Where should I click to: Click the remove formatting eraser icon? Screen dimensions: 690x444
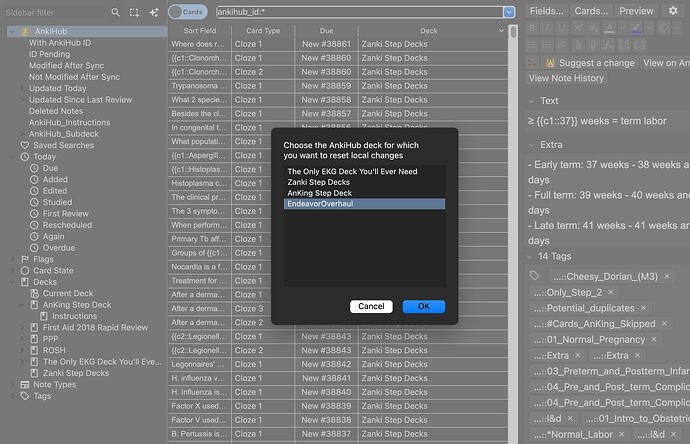pyautogui.click(x=664, y=28)
